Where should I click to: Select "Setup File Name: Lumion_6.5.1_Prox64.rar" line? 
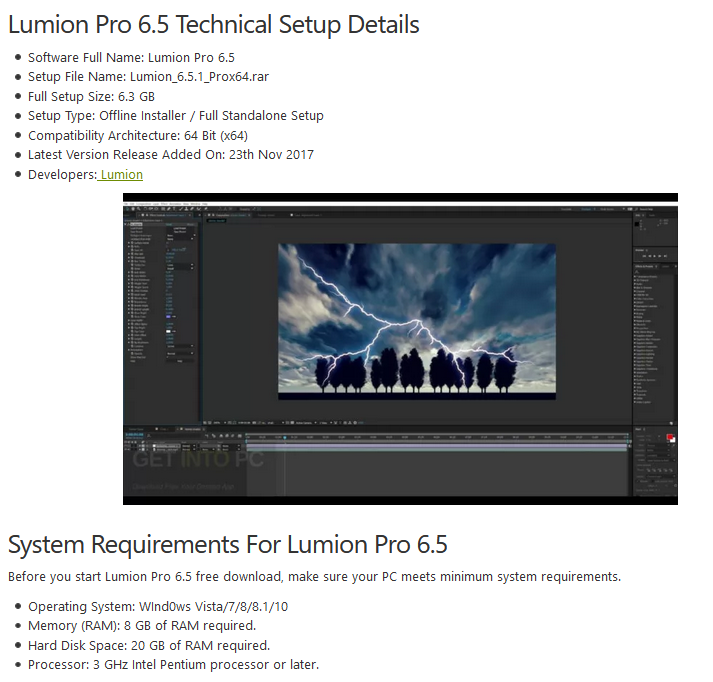[x=148, y=77]
